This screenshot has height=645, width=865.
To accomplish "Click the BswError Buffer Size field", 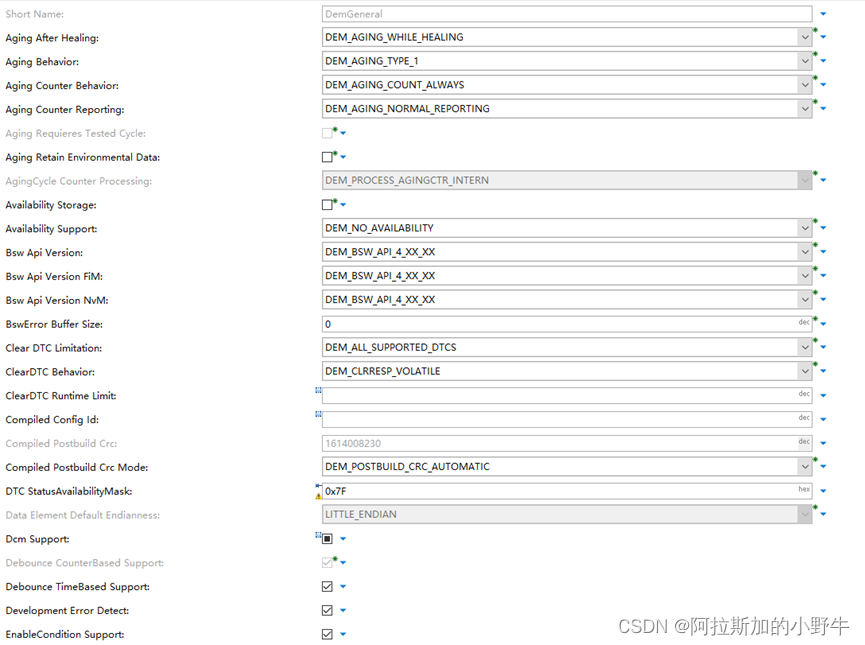I will click(567, 324).
